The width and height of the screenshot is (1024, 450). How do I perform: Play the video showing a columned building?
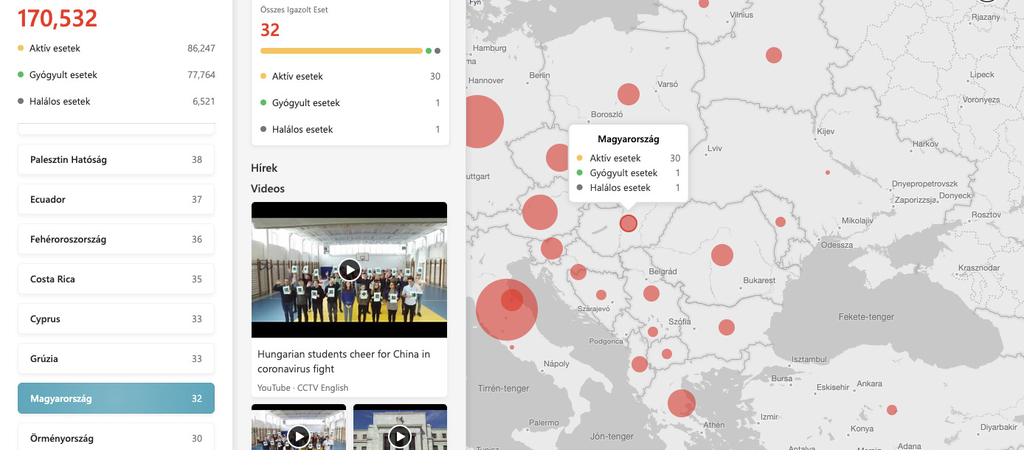point(400,435)
